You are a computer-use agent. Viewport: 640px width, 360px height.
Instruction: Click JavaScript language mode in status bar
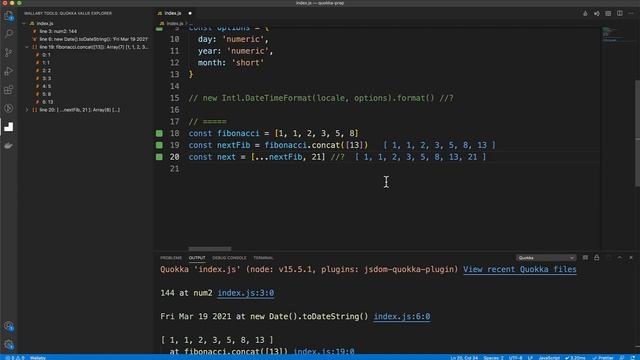coord(549,358)
